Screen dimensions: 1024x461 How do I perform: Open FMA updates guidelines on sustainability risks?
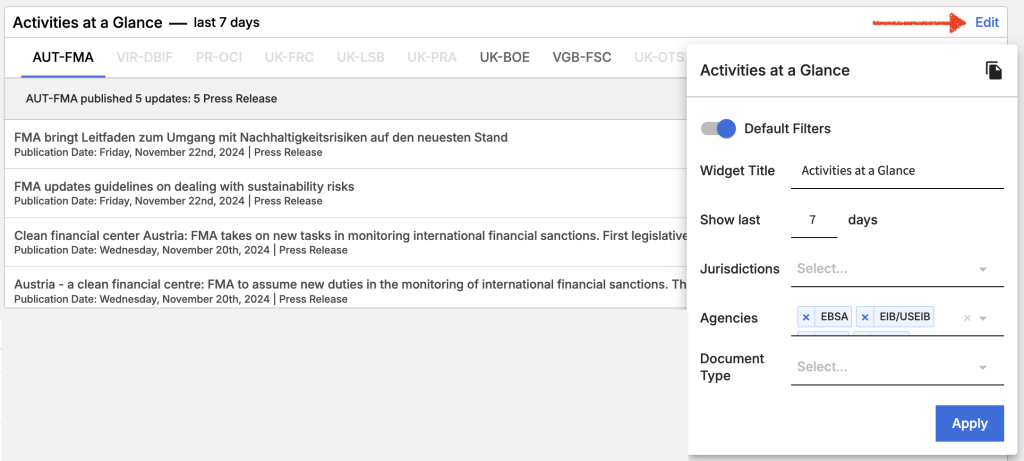(x=184, y=186)
